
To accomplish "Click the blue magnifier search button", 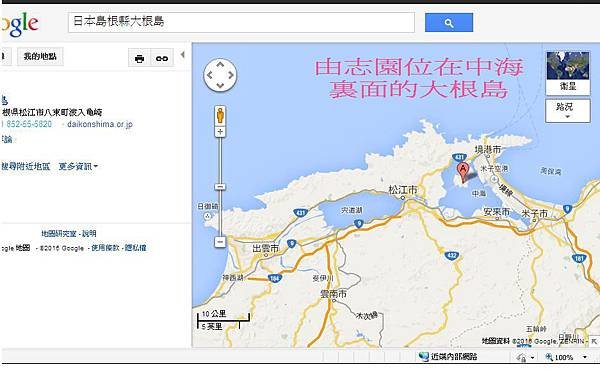I will point(449,23).
